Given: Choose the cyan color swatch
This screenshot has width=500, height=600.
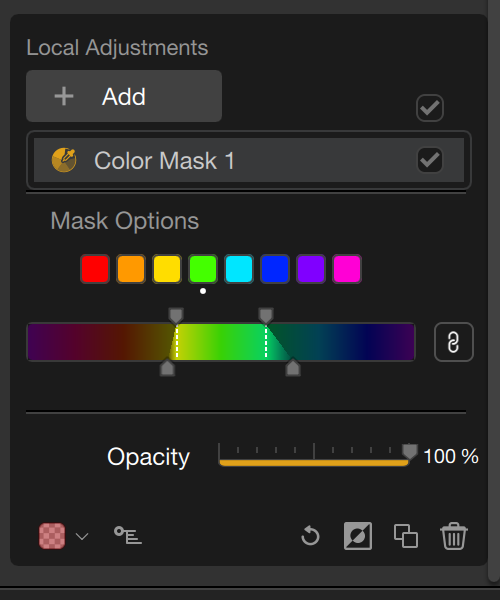Looking at the screenshot, I should (239, 269).
